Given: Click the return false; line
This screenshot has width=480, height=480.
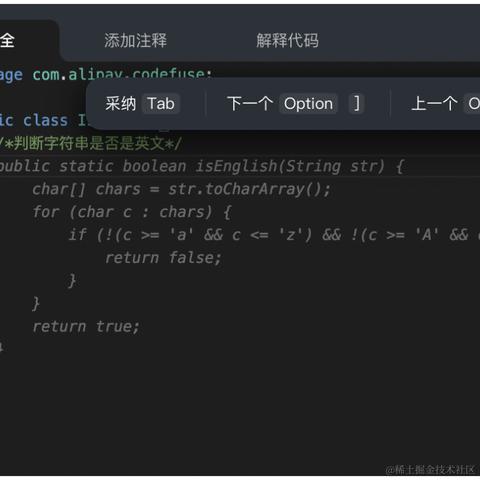Looking at the screenshot, I should [163, 258].
